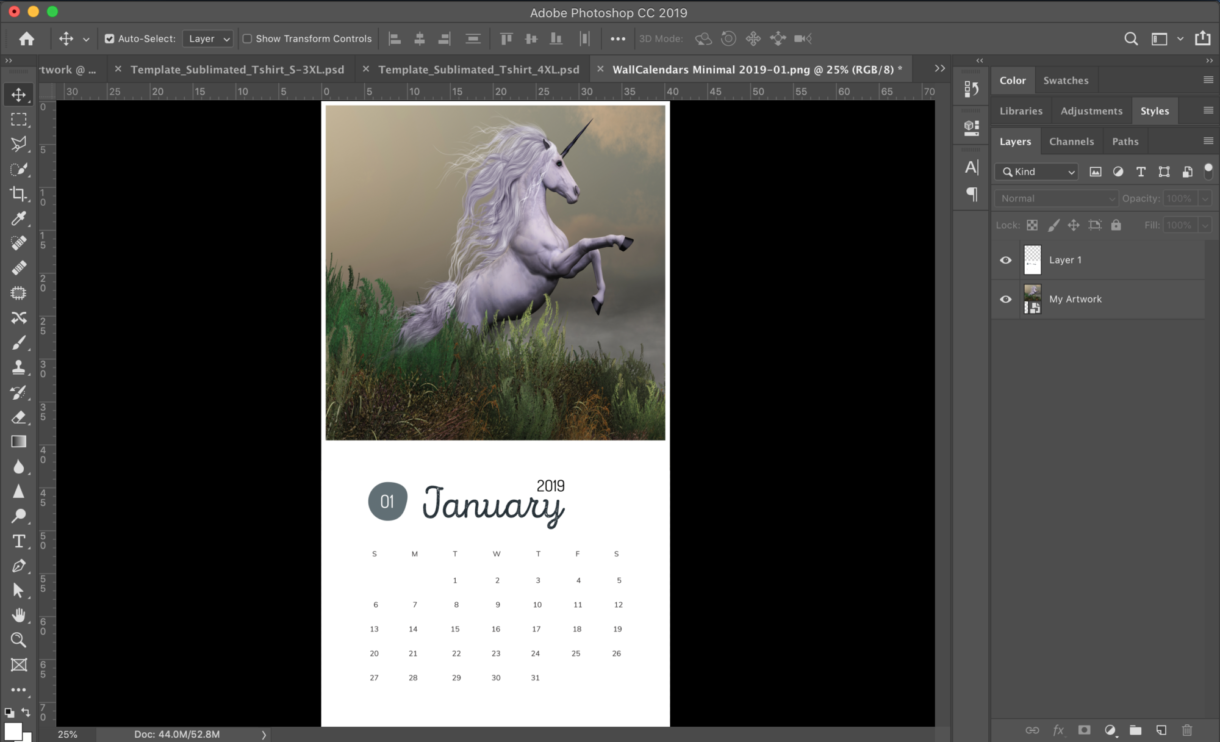1220x742 pixels.
Task: Open the Adjustments panel
Action: [1091, 111]
